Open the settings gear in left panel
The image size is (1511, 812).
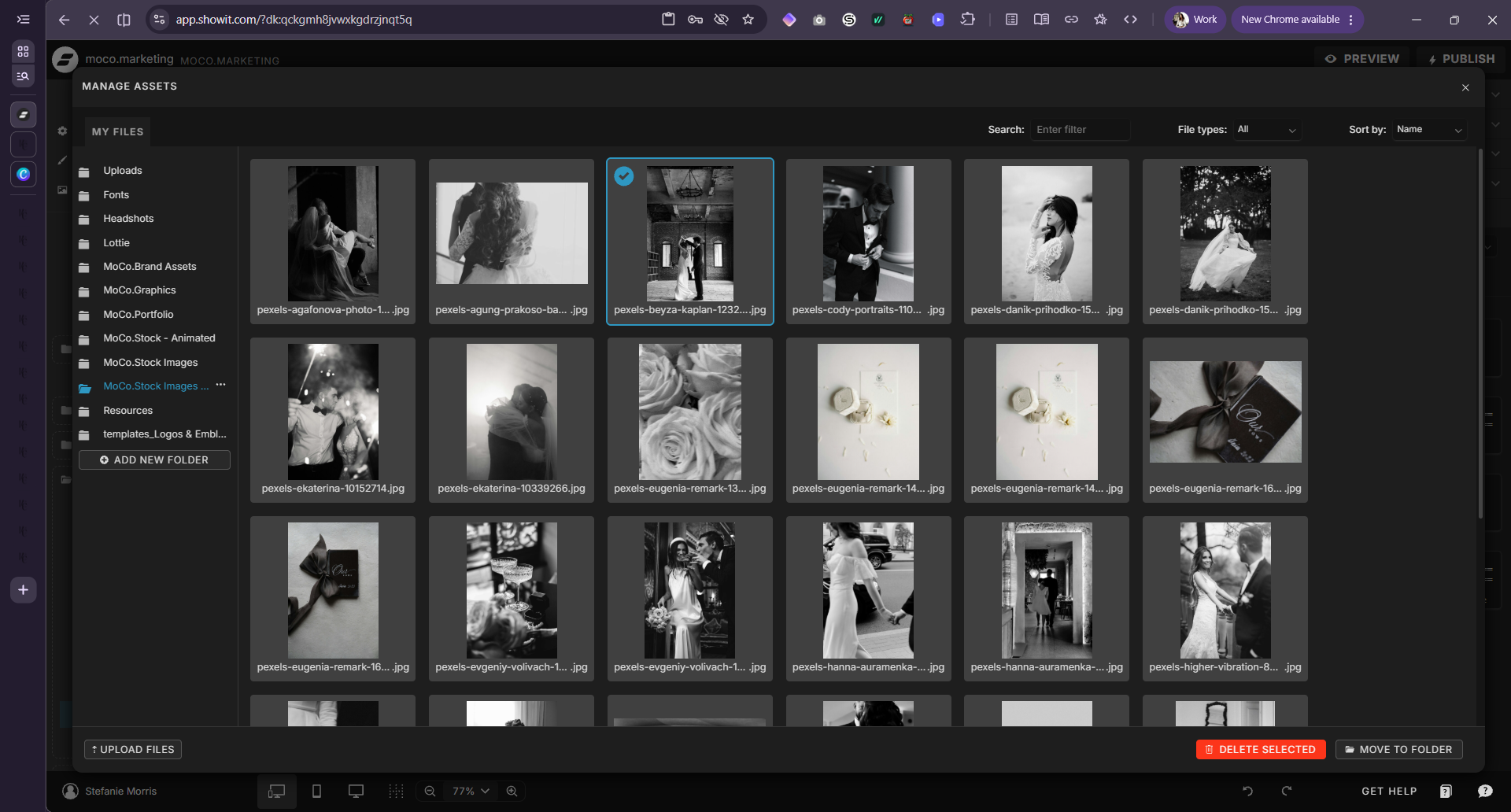[62, 131]
